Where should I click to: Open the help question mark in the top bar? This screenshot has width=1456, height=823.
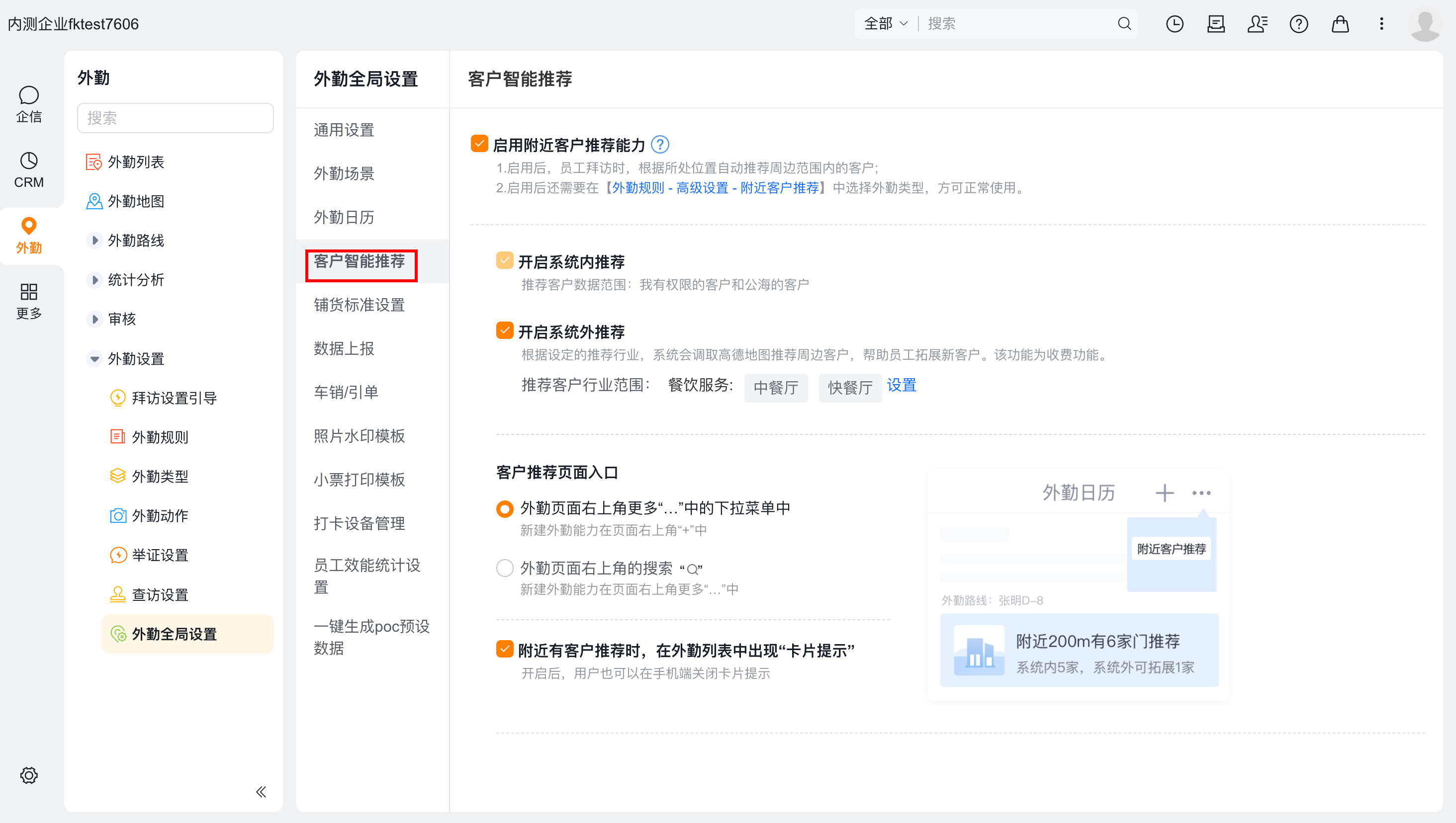pos(1299,24)
